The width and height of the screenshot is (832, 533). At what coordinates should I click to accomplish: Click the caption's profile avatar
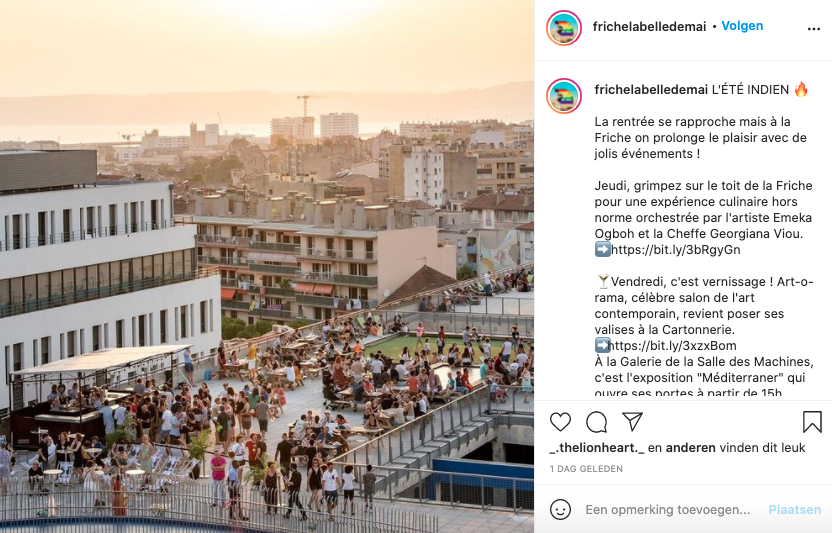[x=564, y=96]
